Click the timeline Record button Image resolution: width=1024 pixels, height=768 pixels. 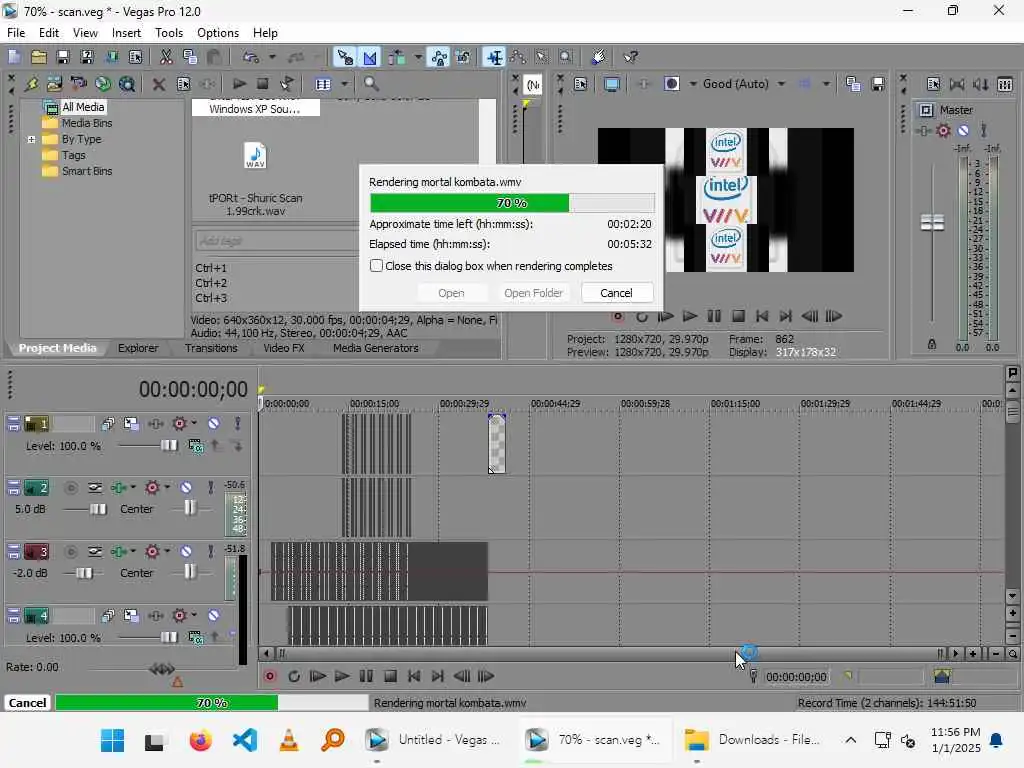coord(270,676)
